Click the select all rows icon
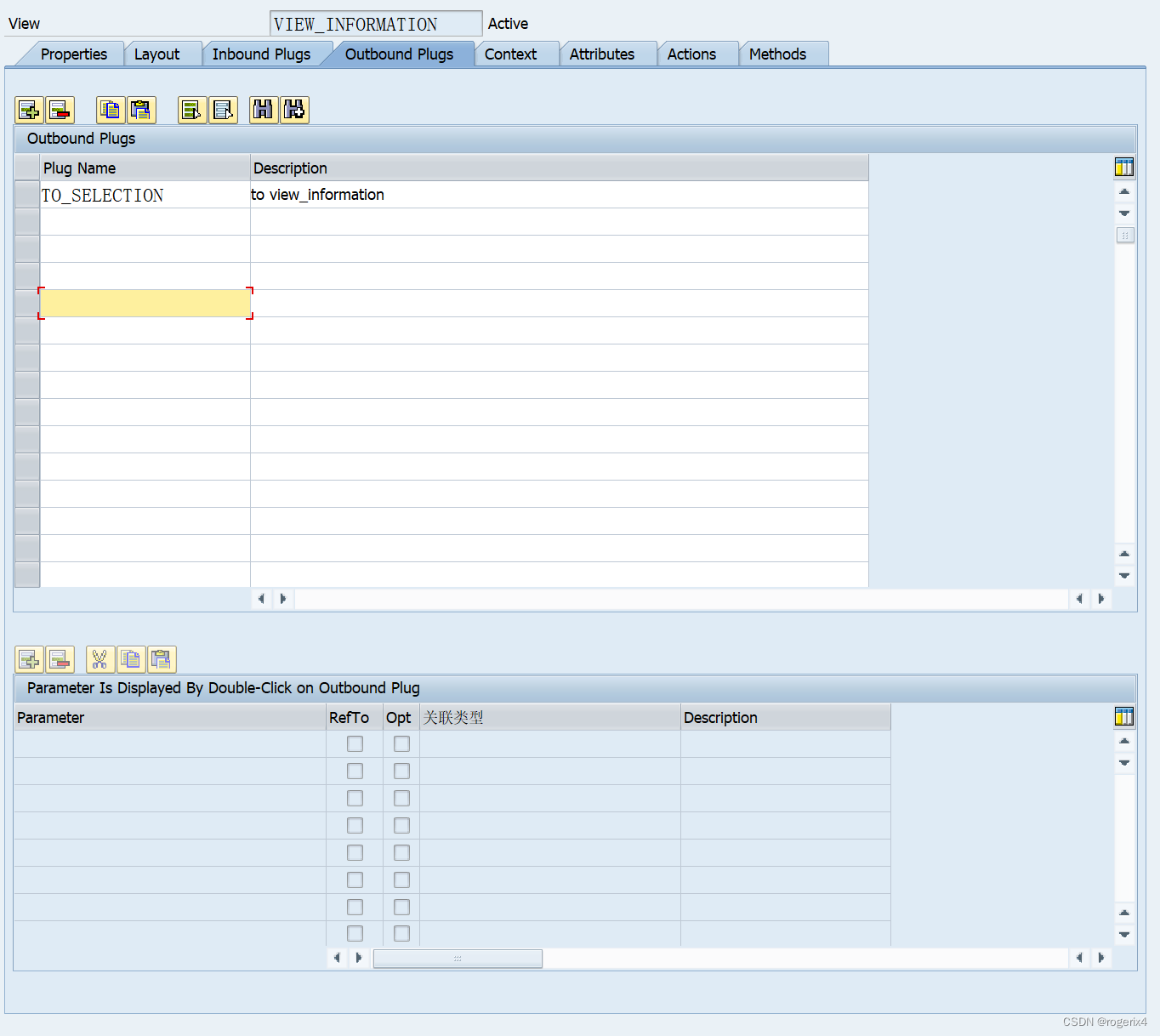 point(192,110)
